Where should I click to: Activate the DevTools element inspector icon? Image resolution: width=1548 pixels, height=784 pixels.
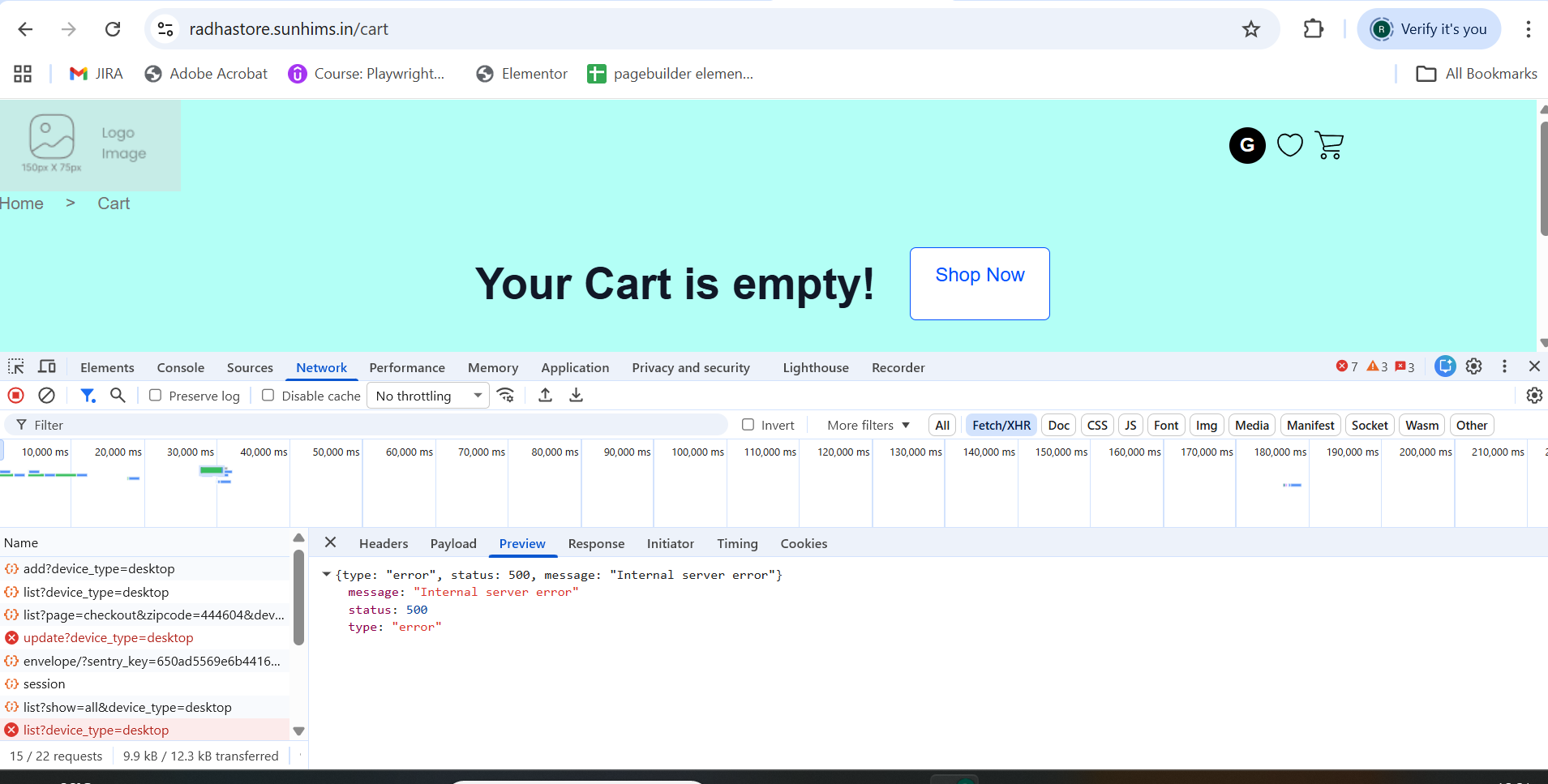(x=16, y=366)
